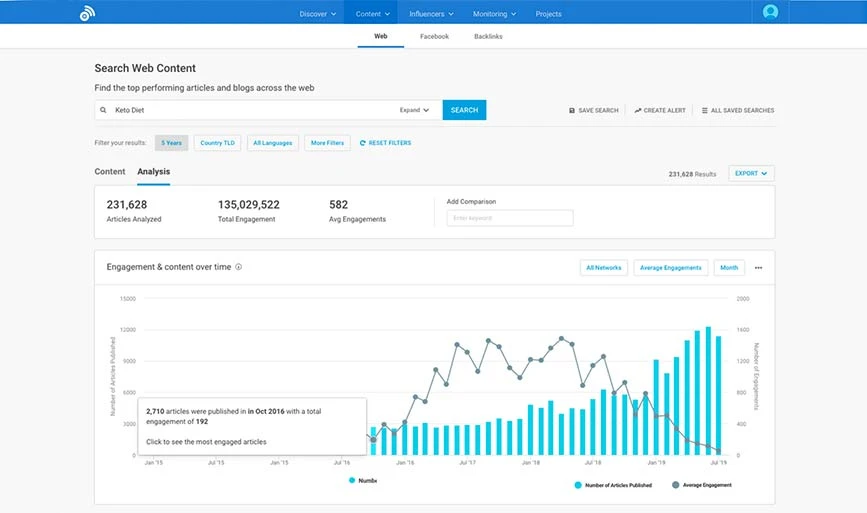The width and height of the screenshot is (867, 513).
Task: Open the Export dropdown
Action: point(751,173)
